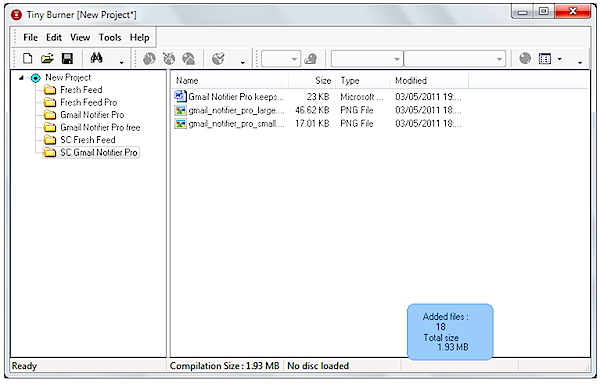Open the first wide empty combo box
Screen dimensions: 600x384
click(x=367, y=59)
